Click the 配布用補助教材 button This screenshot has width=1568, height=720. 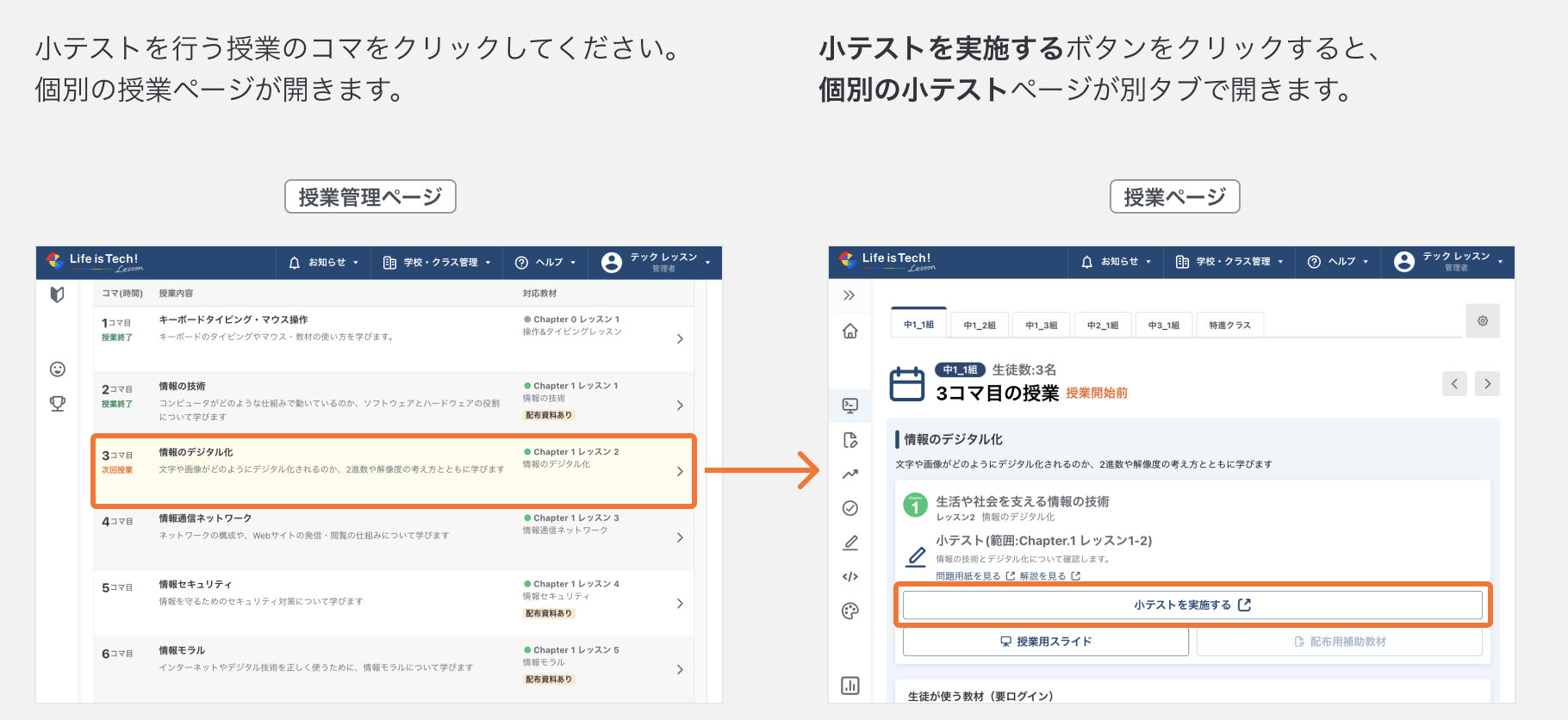(1340, 642)
